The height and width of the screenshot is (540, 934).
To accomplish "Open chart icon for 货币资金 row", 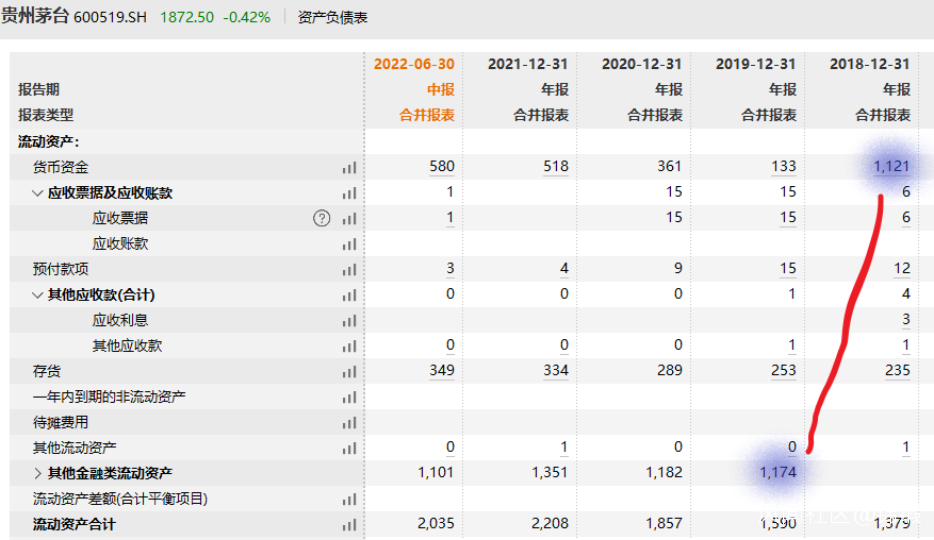I will coord(350,168).
